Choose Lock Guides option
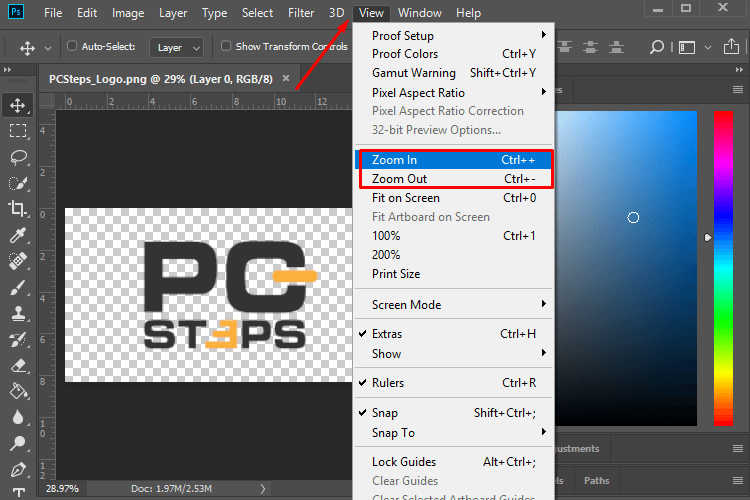750x500 pixels. coord(453,462)
